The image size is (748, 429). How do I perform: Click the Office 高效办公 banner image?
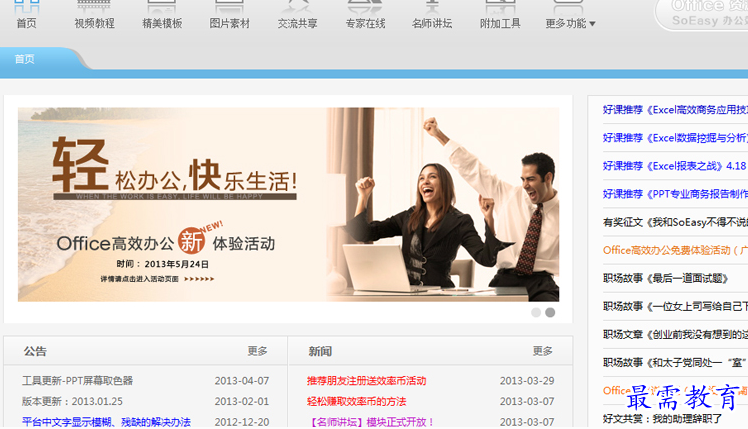[x=288, y=204]
